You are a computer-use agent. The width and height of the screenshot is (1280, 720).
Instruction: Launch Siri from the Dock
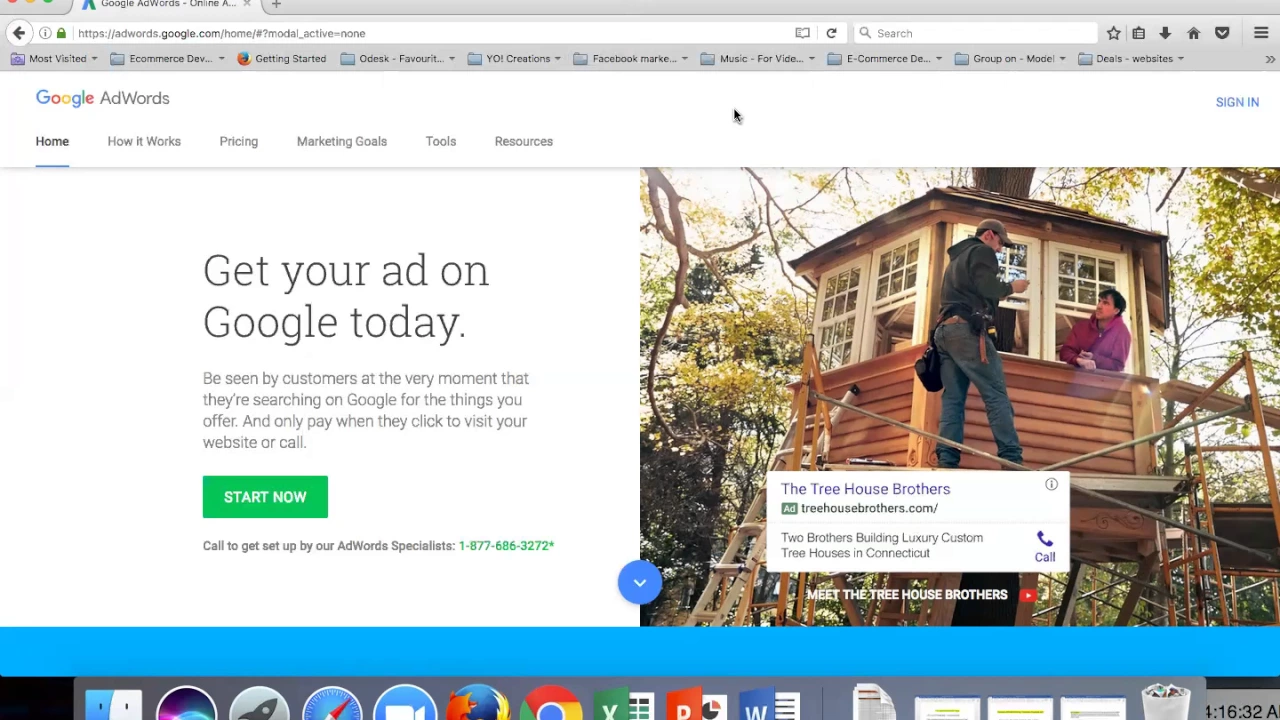[x=186, y=704]
